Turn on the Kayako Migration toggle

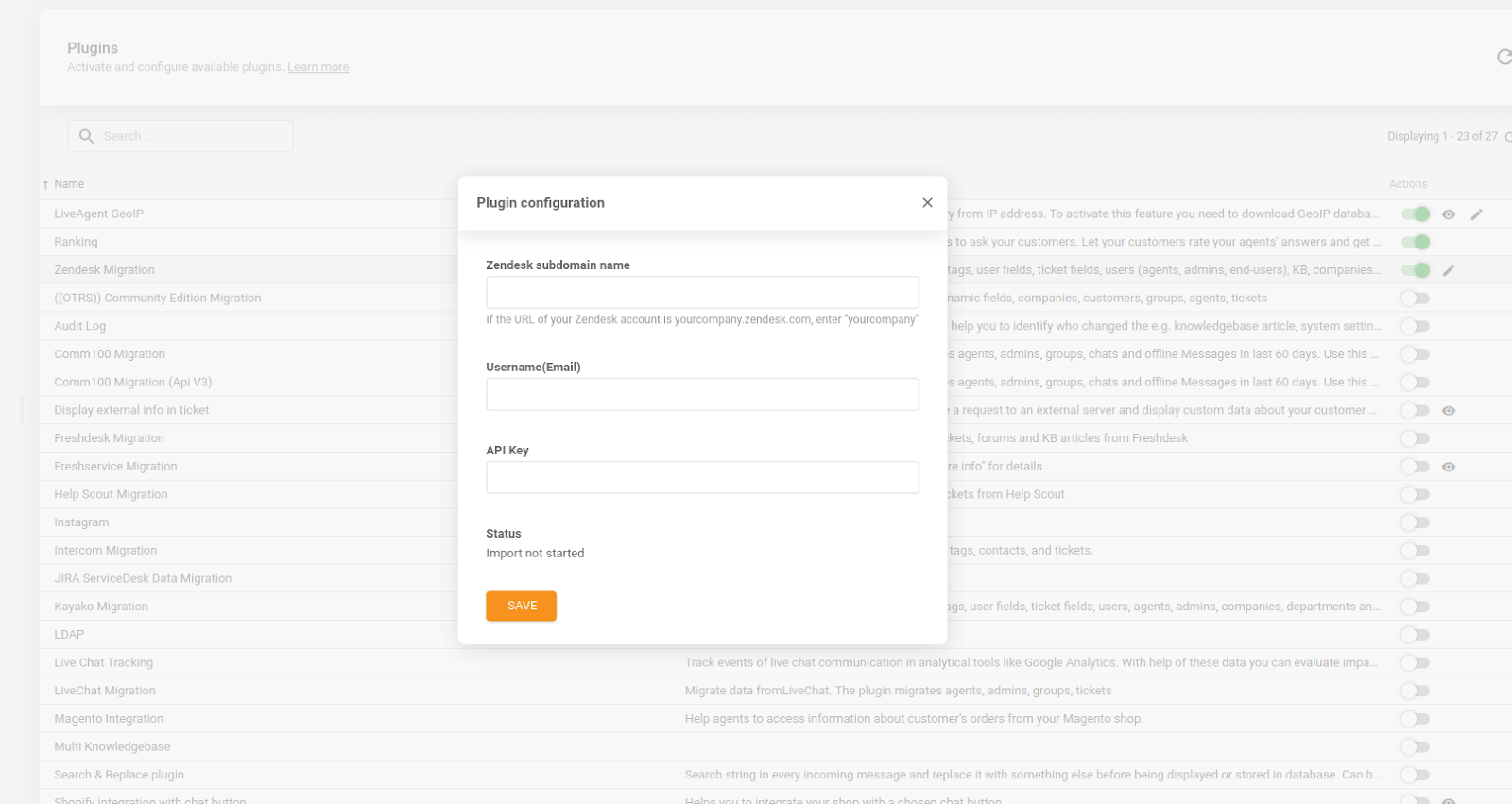1416,607
